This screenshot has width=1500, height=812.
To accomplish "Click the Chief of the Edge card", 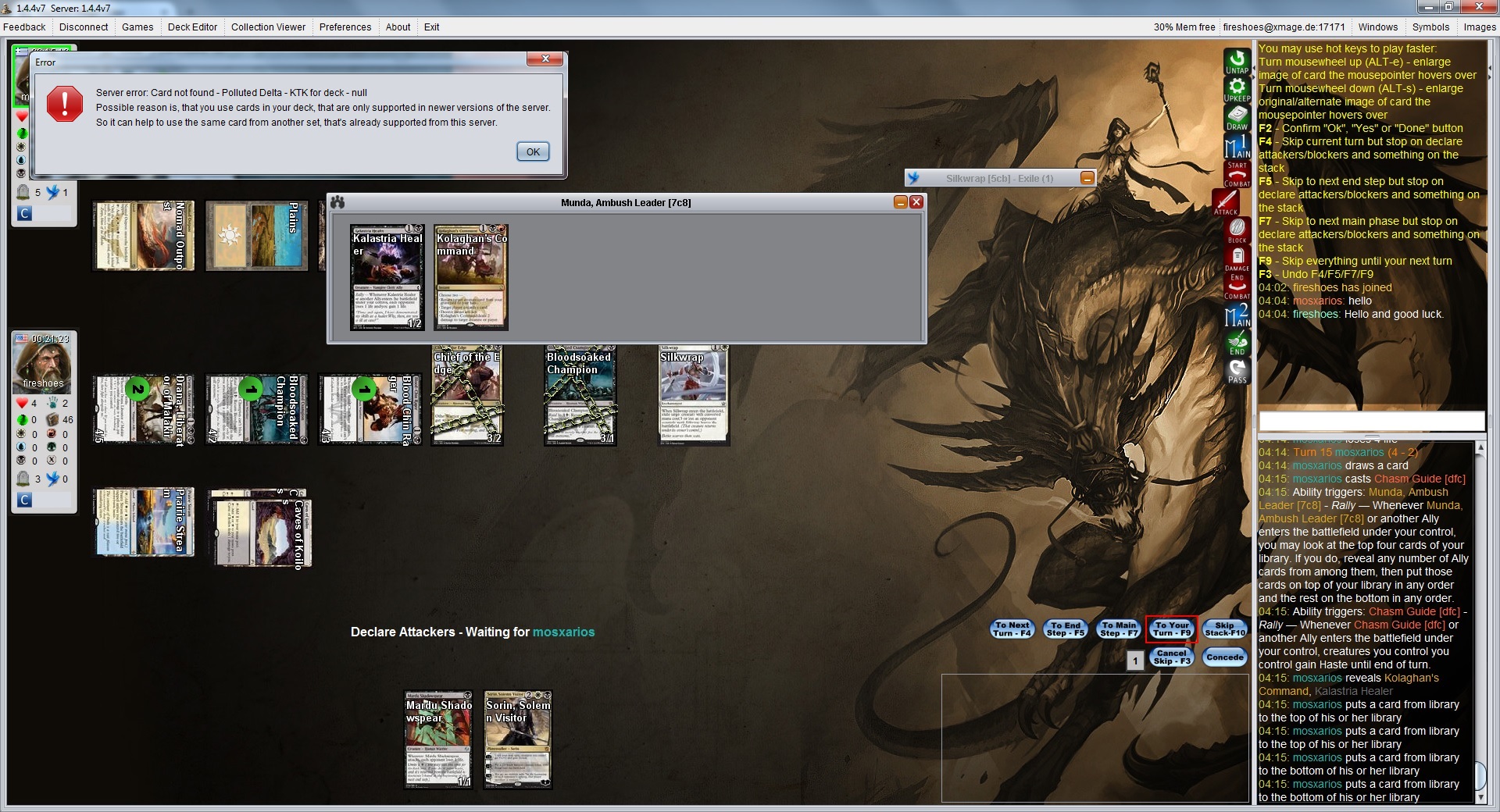I will click(467, 395).
